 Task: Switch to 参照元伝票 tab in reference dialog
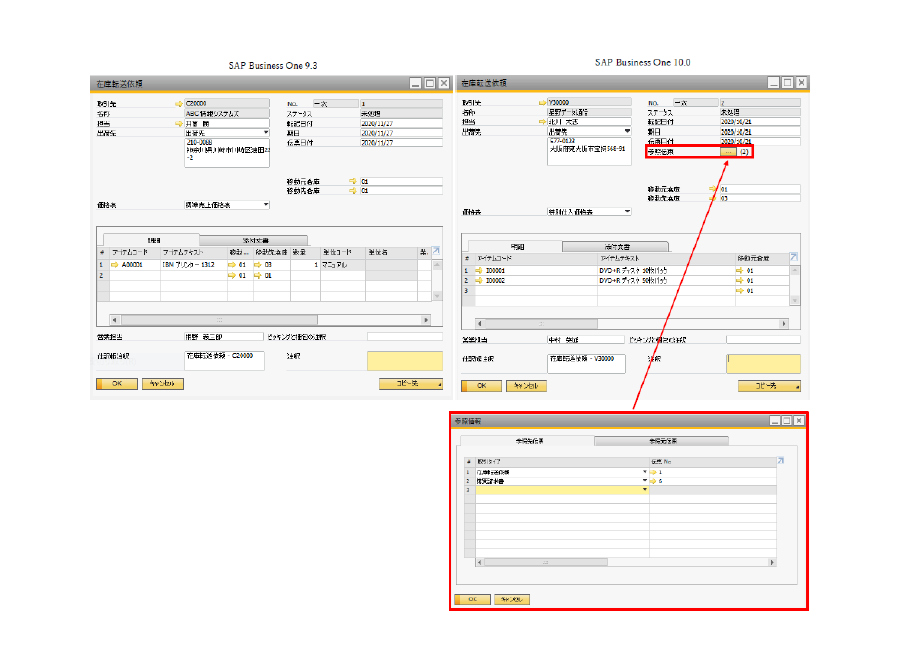tap(662, 441)
